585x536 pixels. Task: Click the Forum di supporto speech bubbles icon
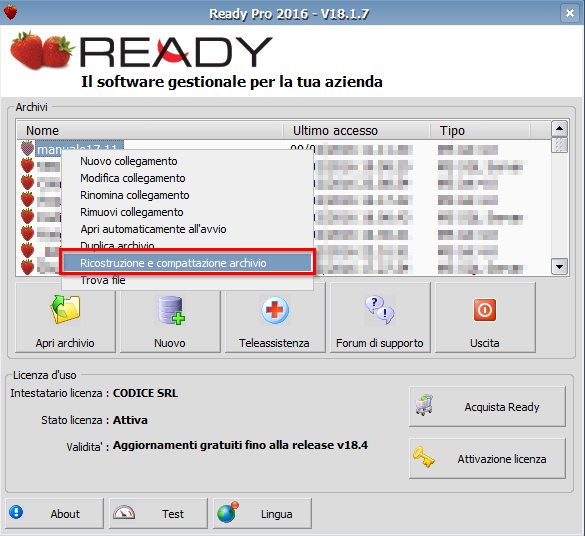pyautogui.click(x=380, y=310)
